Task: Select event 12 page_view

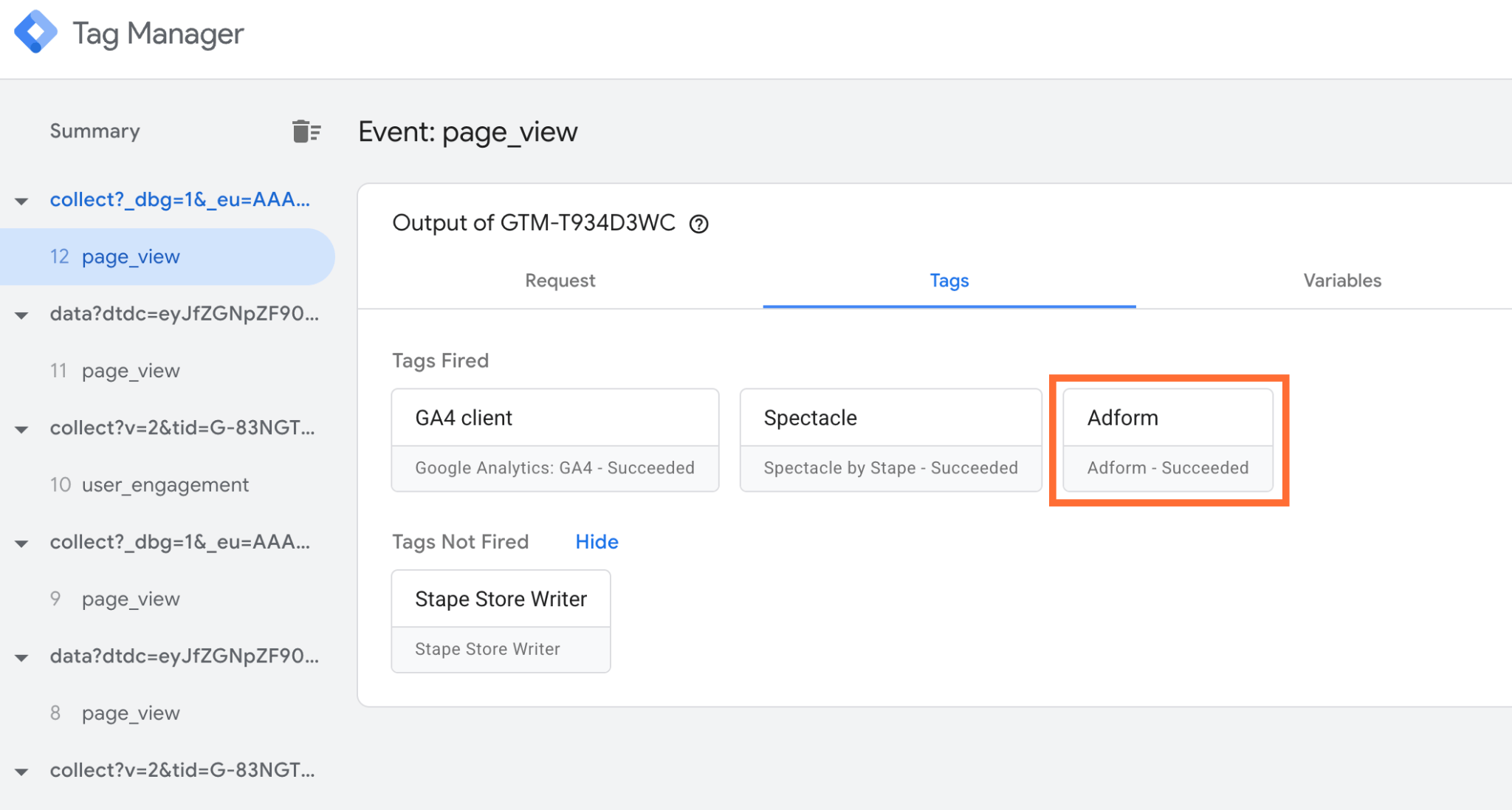Action: (168, 256)
